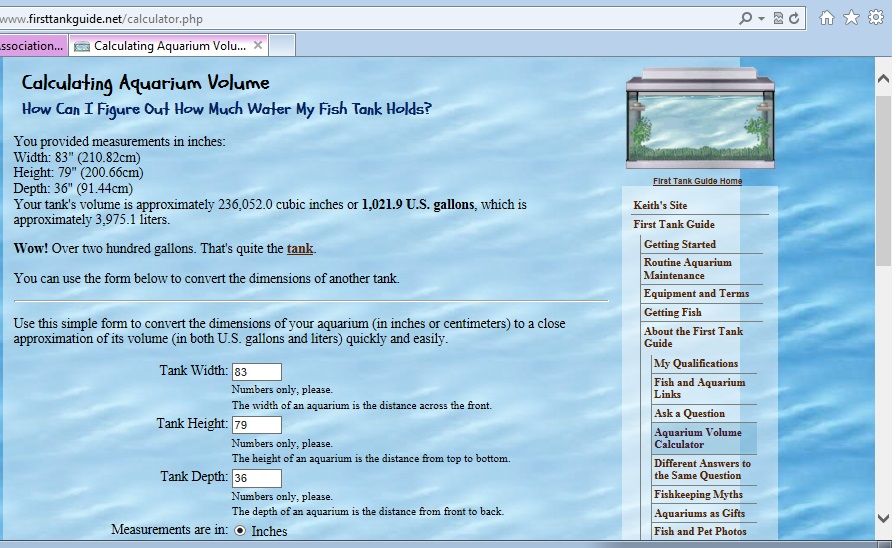Open the browser Home icon
896x548 pixels.
coord(827,18)
